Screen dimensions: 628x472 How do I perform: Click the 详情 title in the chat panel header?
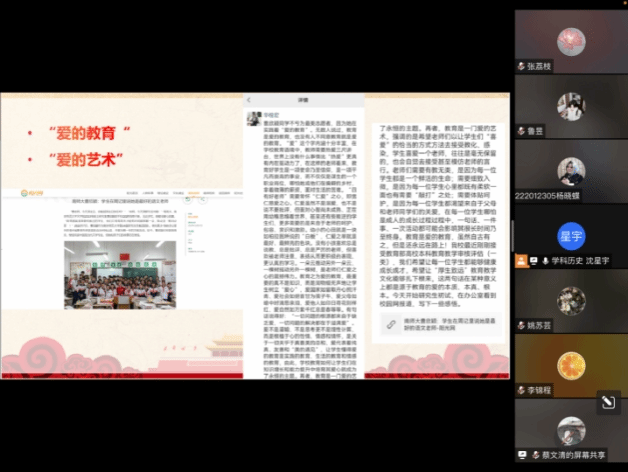coord(305,101)
